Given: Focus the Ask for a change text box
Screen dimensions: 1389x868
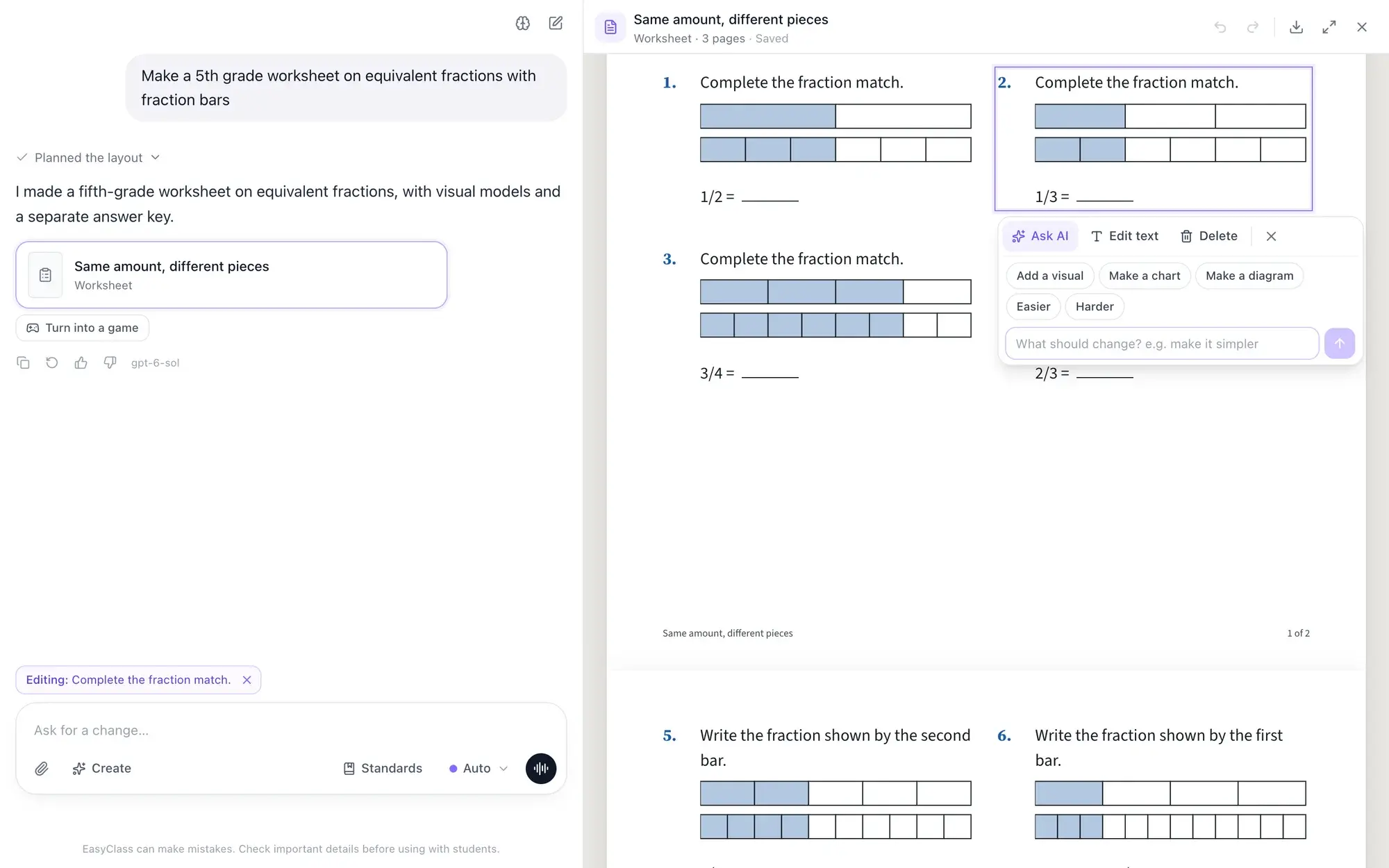Looking at the screenshot, I should pos(290,731).
